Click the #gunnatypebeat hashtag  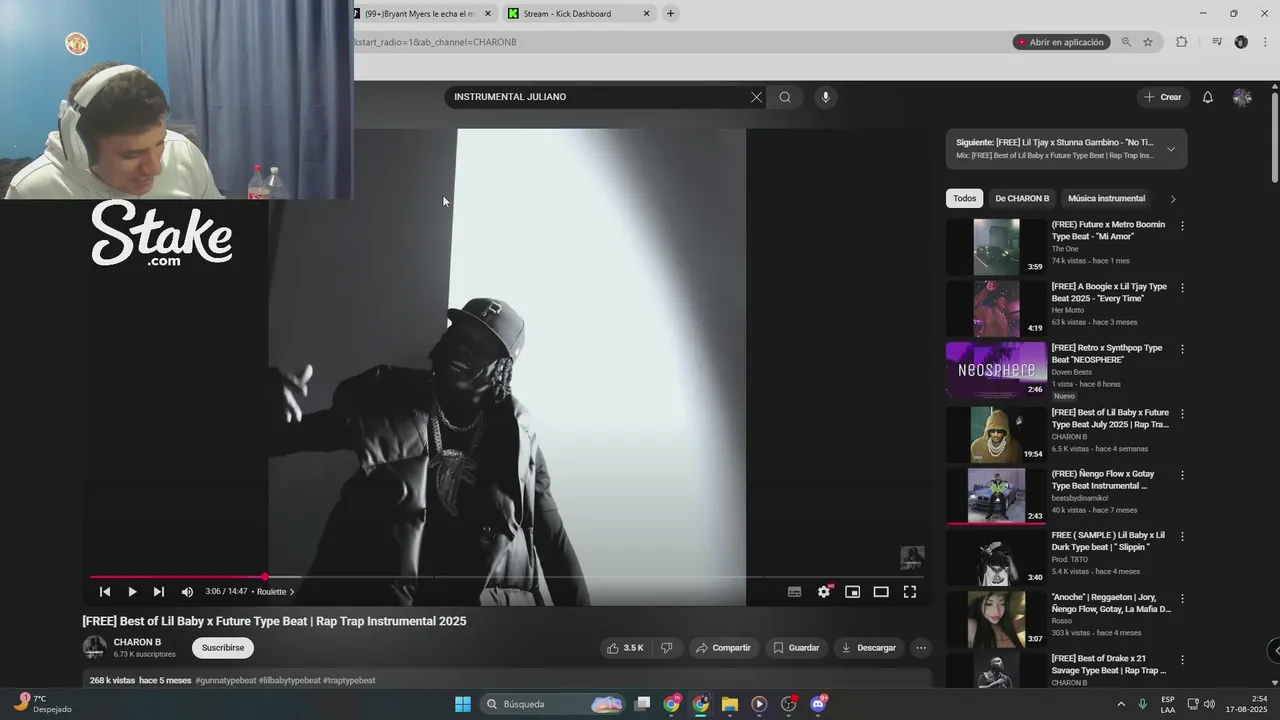tap(226, 681)
